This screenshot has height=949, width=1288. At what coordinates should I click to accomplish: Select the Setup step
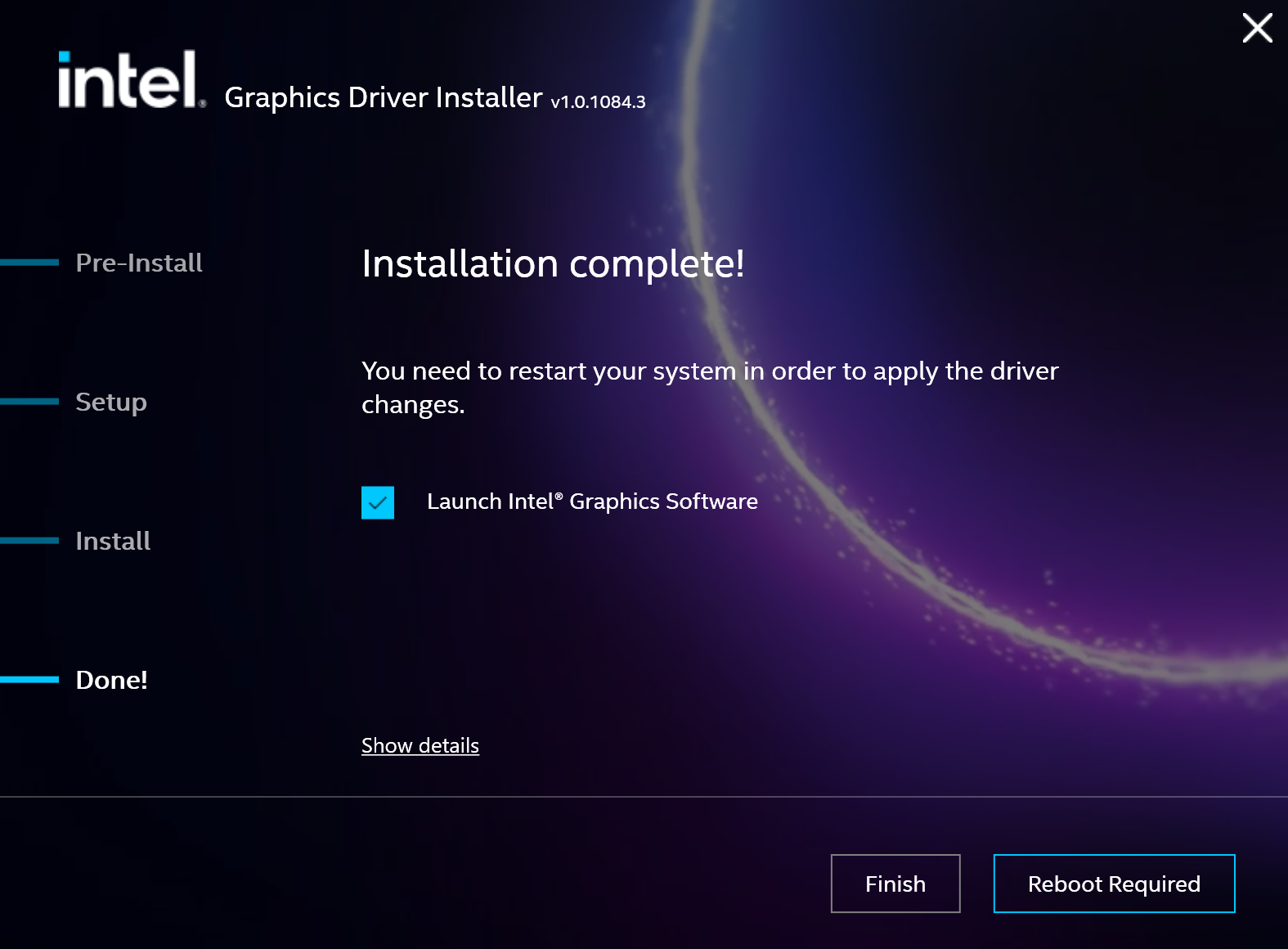(111, 403)
